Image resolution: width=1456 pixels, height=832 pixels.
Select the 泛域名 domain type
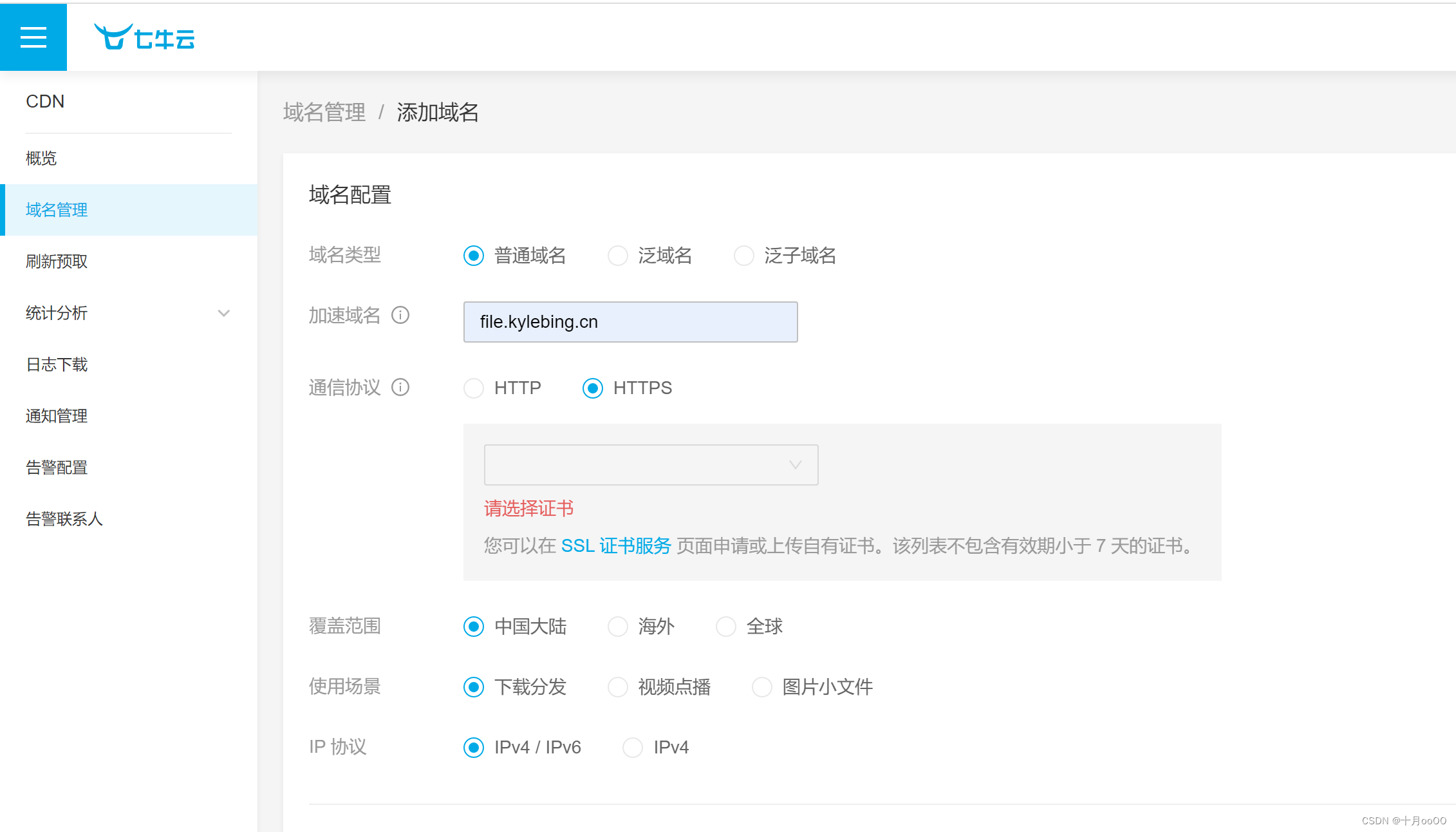618,256
